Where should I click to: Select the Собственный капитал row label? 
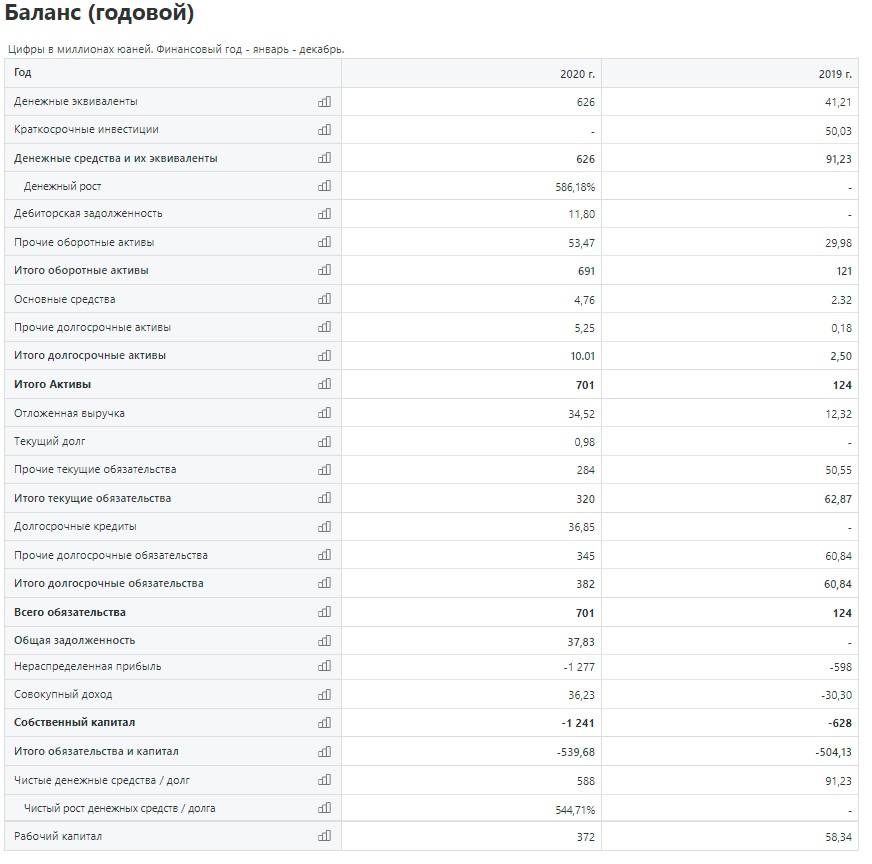[75, 722]
